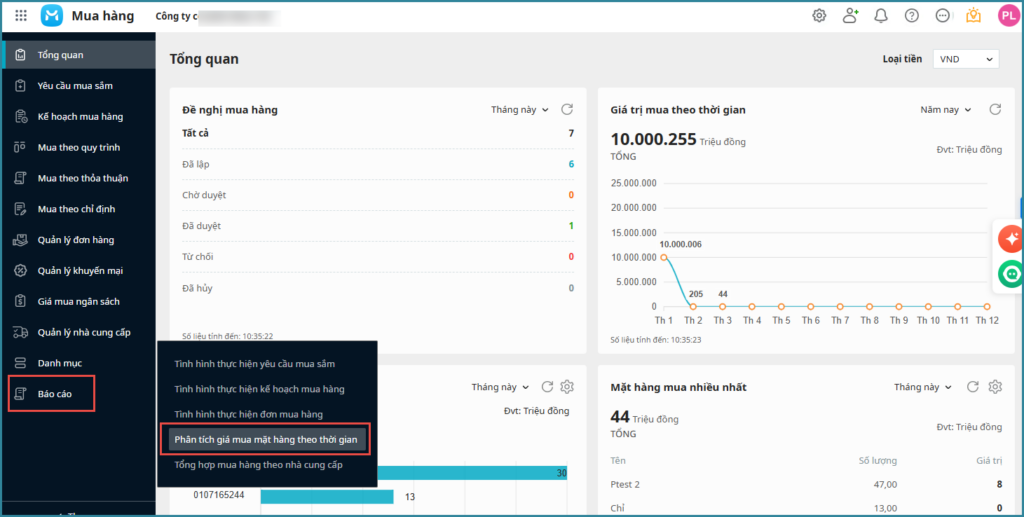Image resolution: width=1024 pixels, height=517 pixels.
Task: Select Phân tích giá mua mặt hàng theo thời gian
Action: (x=266, y=439)
